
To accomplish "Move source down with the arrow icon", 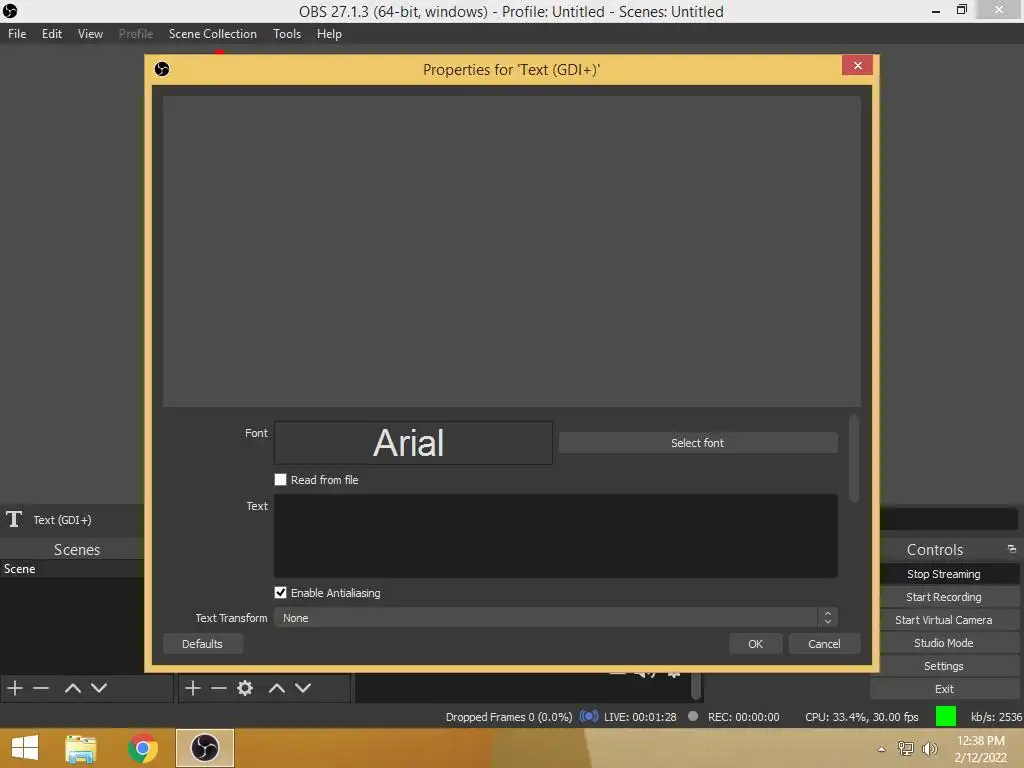I will 302,688.
